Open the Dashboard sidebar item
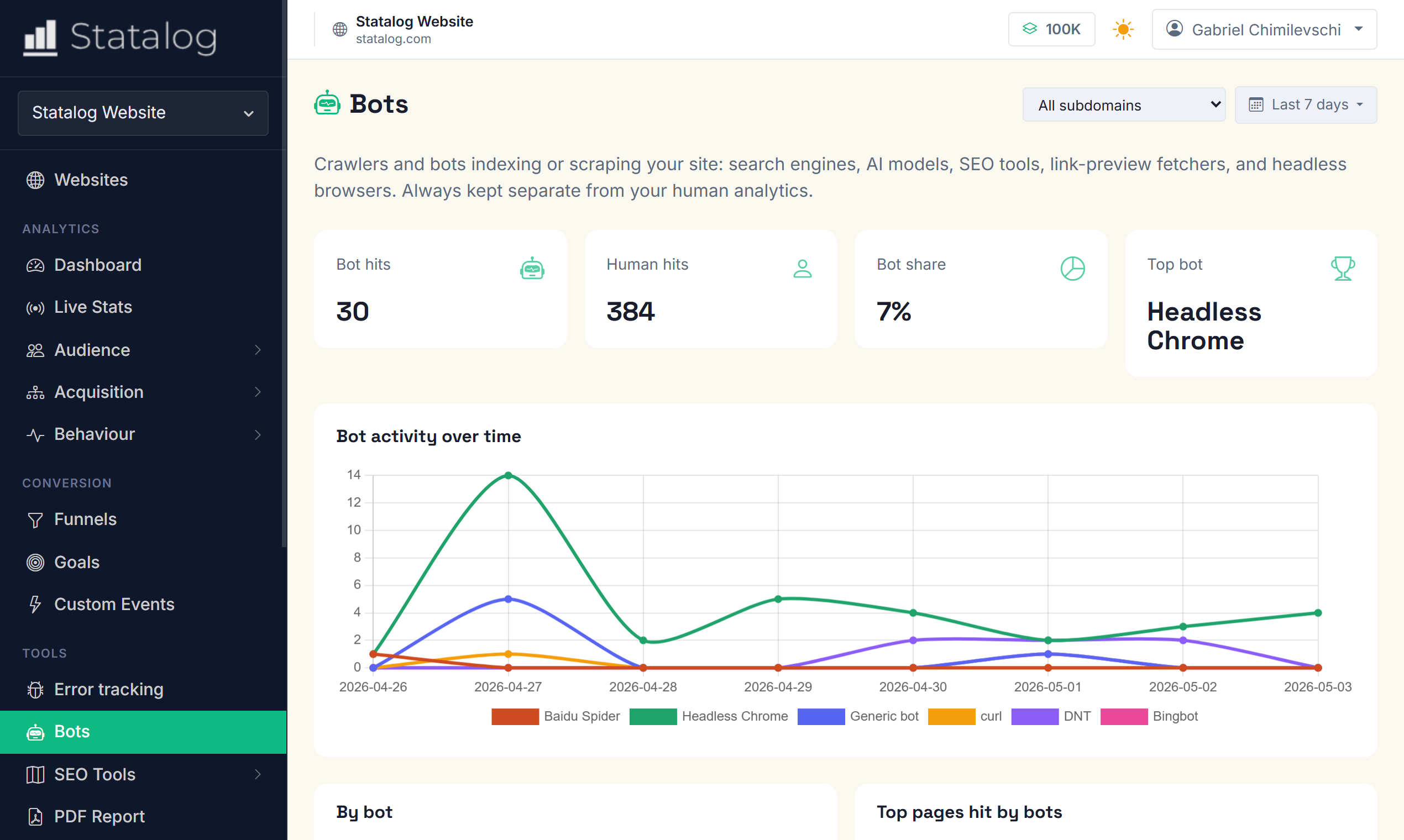The height and width of the screenshot is (840, 1404). pyautogui.click(x=143, y=265)
